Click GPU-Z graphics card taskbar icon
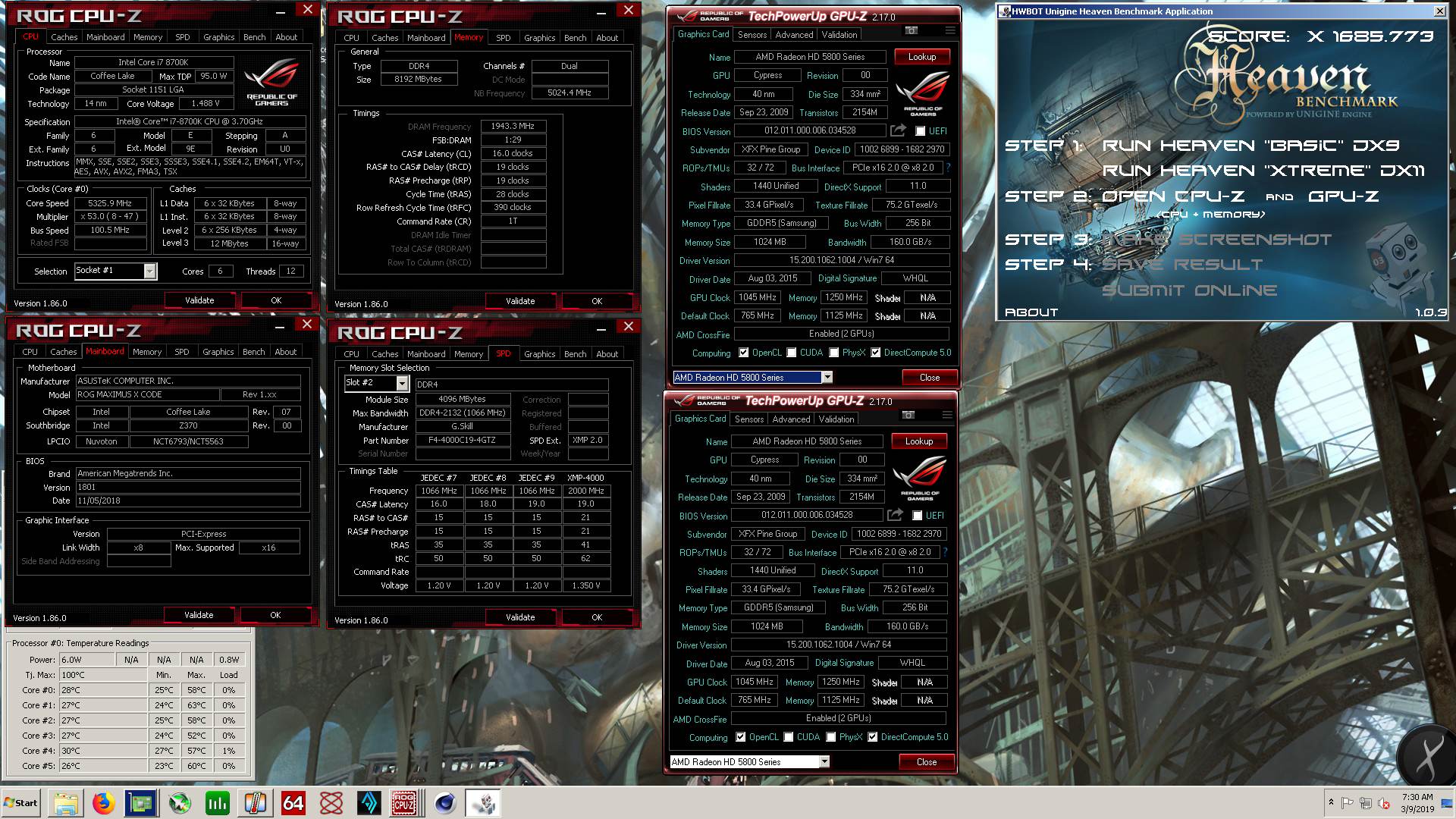 tap(142, 803)
